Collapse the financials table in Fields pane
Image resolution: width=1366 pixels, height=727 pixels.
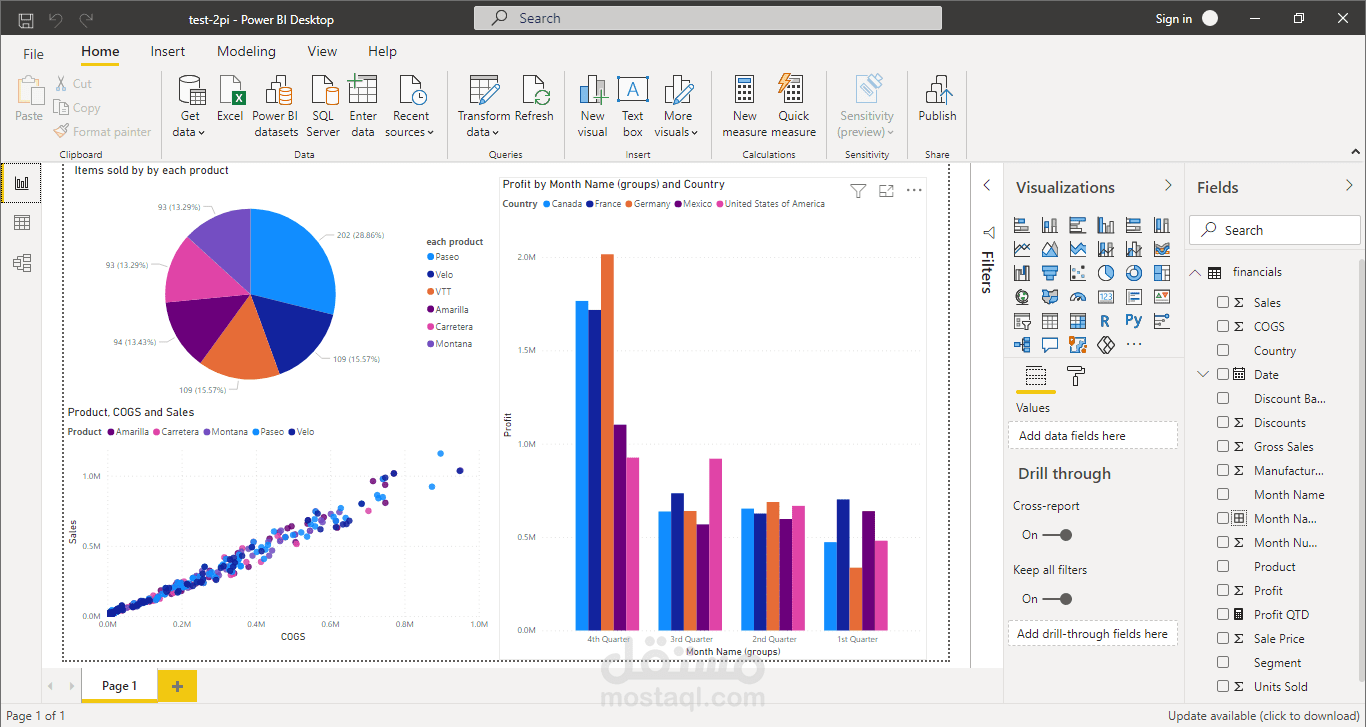coord(1195,271)
